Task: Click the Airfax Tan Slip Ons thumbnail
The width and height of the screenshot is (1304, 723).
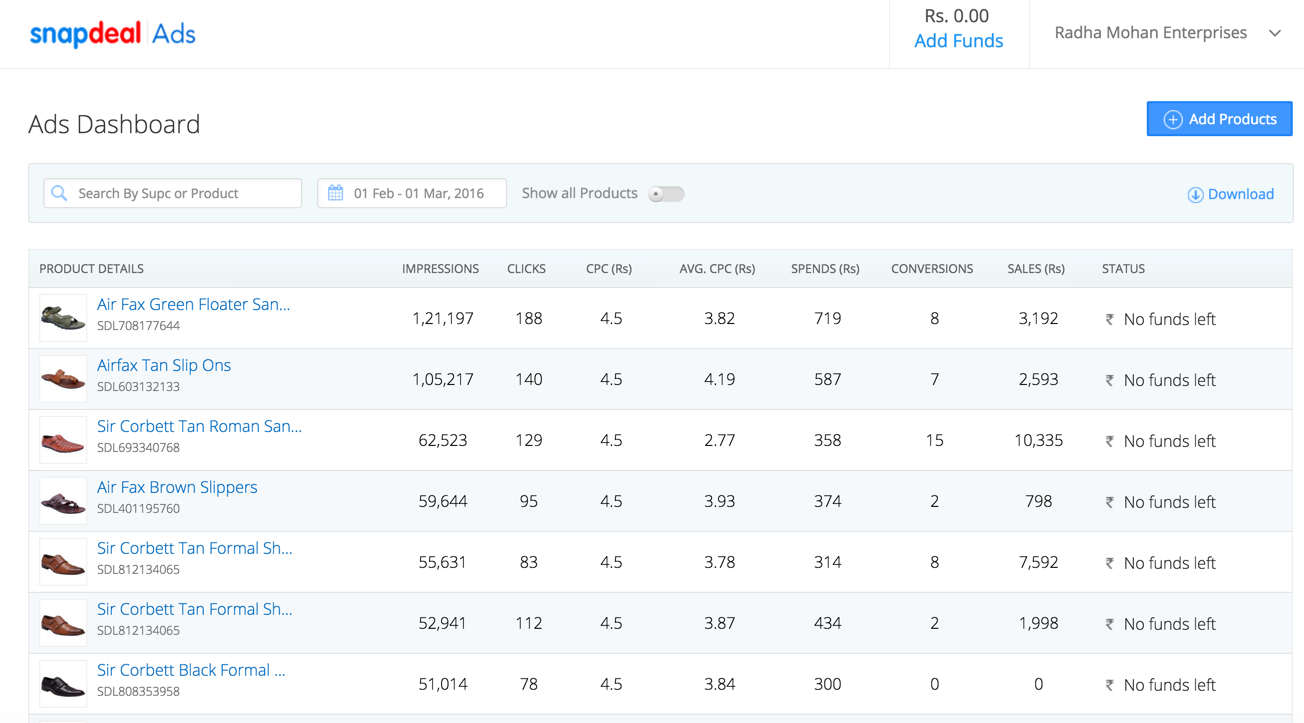Action: pos(63,379)
